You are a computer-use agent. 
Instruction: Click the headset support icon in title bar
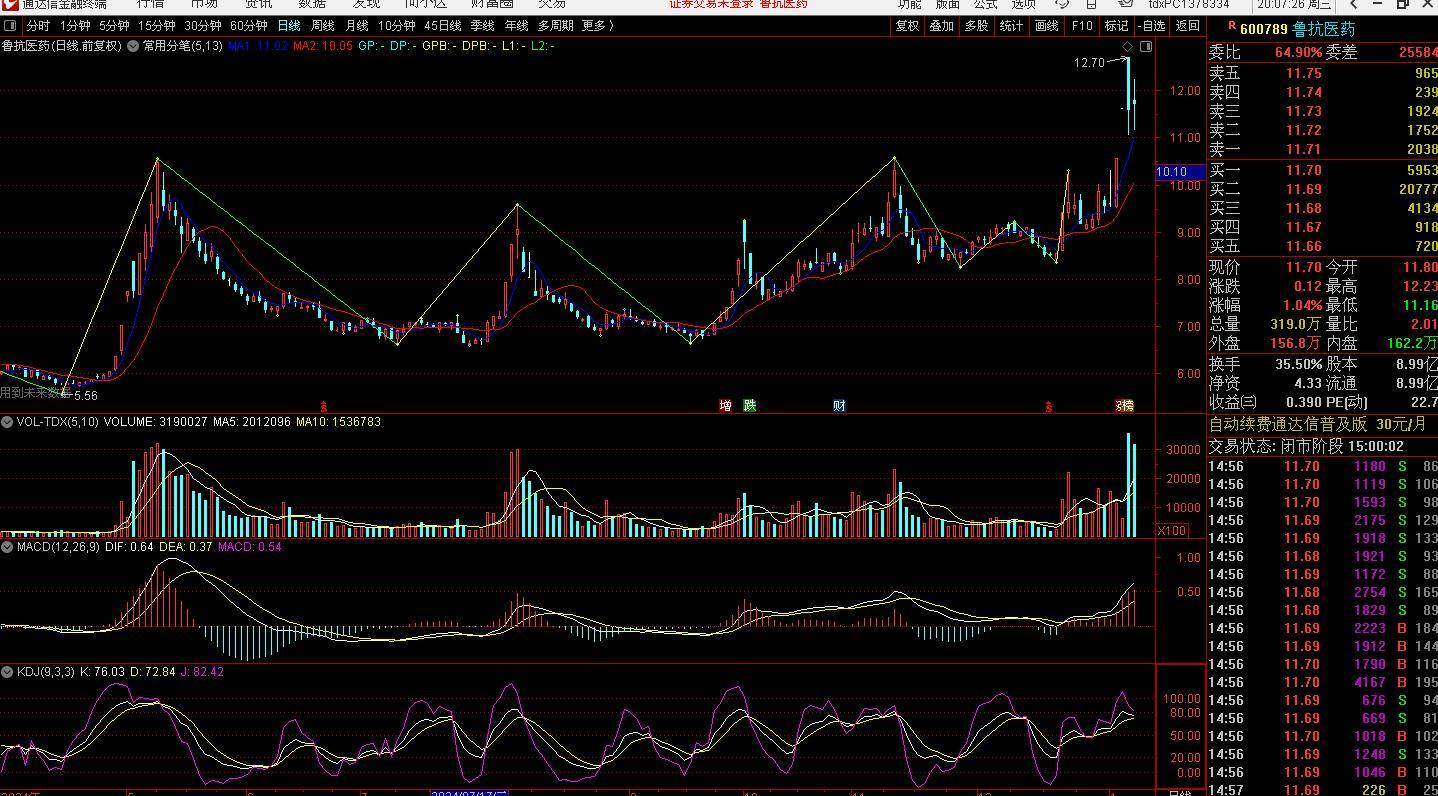click(1064, 5)
